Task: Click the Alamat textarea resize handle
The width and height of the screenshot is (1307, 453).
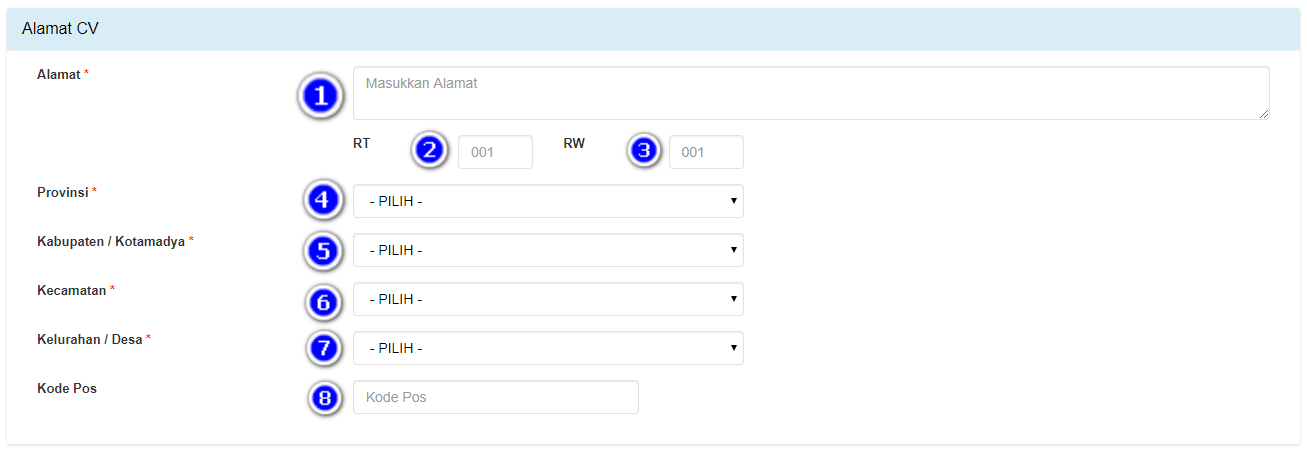Action: pyautogui.click(x=1264, y=114)
